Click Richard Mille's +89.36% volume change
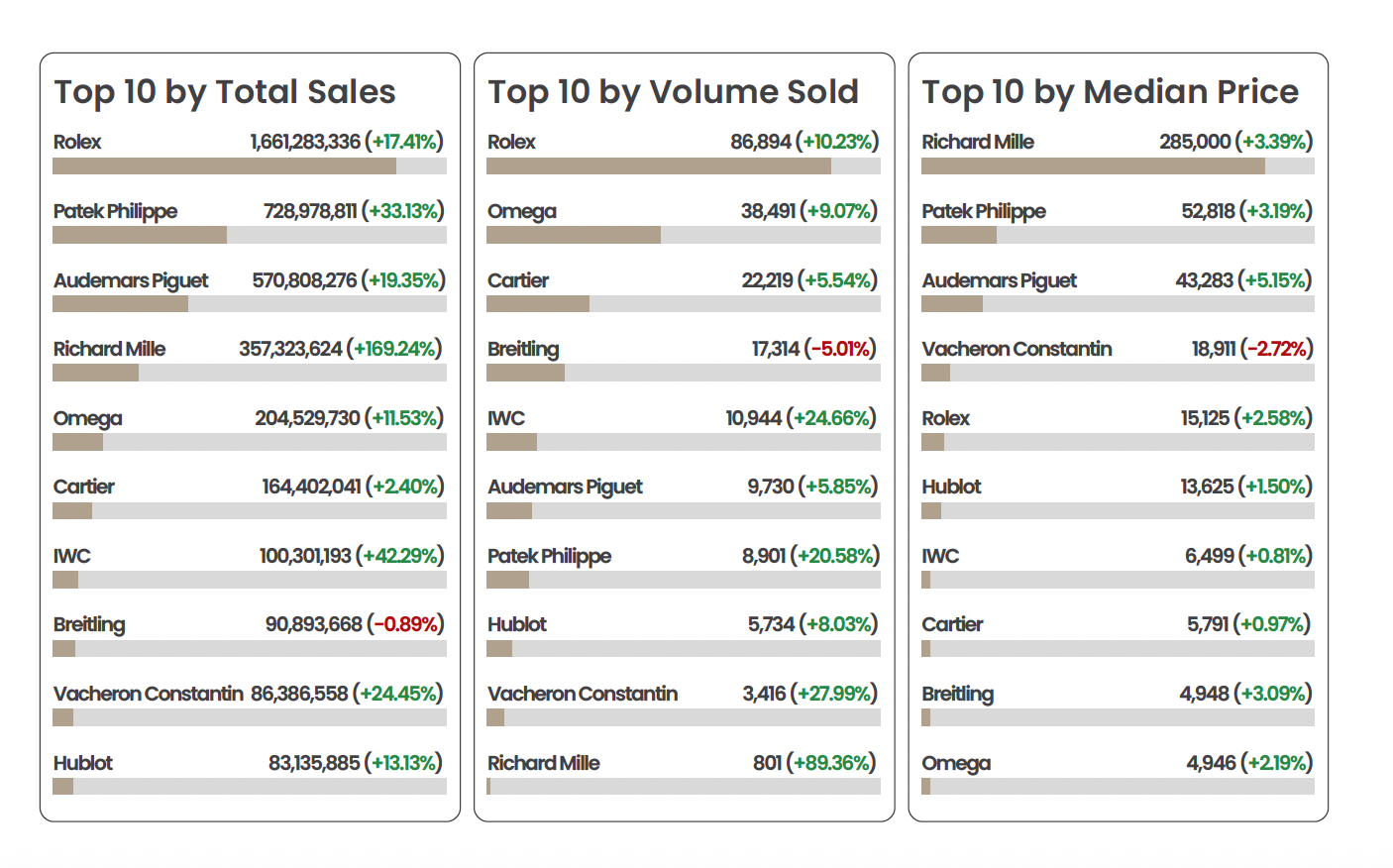This screenshot has height=868, width=1393. click(834, 763)
